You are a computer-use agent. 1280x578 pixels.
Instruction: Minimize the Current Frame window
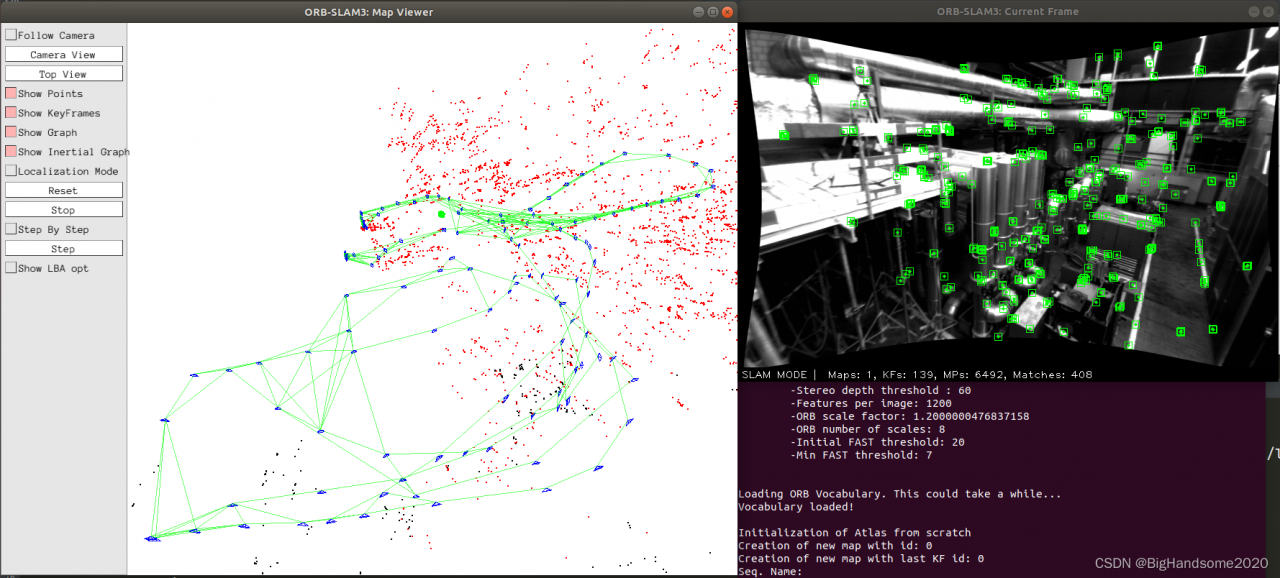click(1254, 11)
